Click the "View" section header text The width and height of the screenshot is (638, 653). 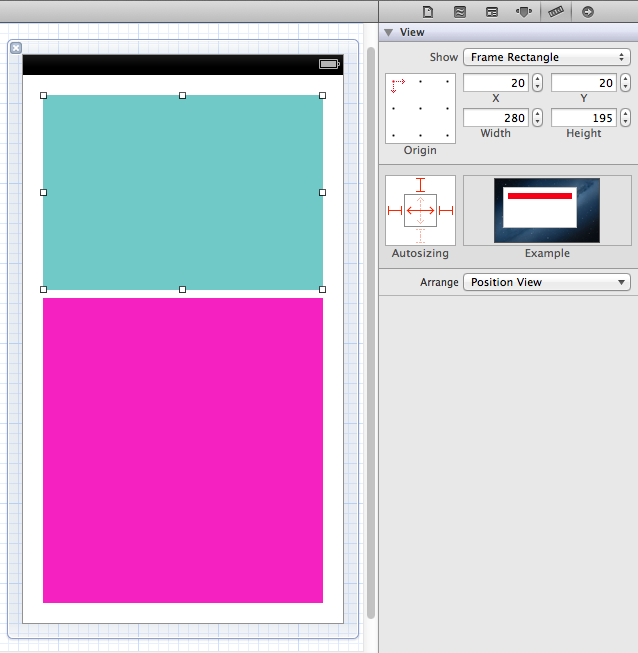point(412,32)
